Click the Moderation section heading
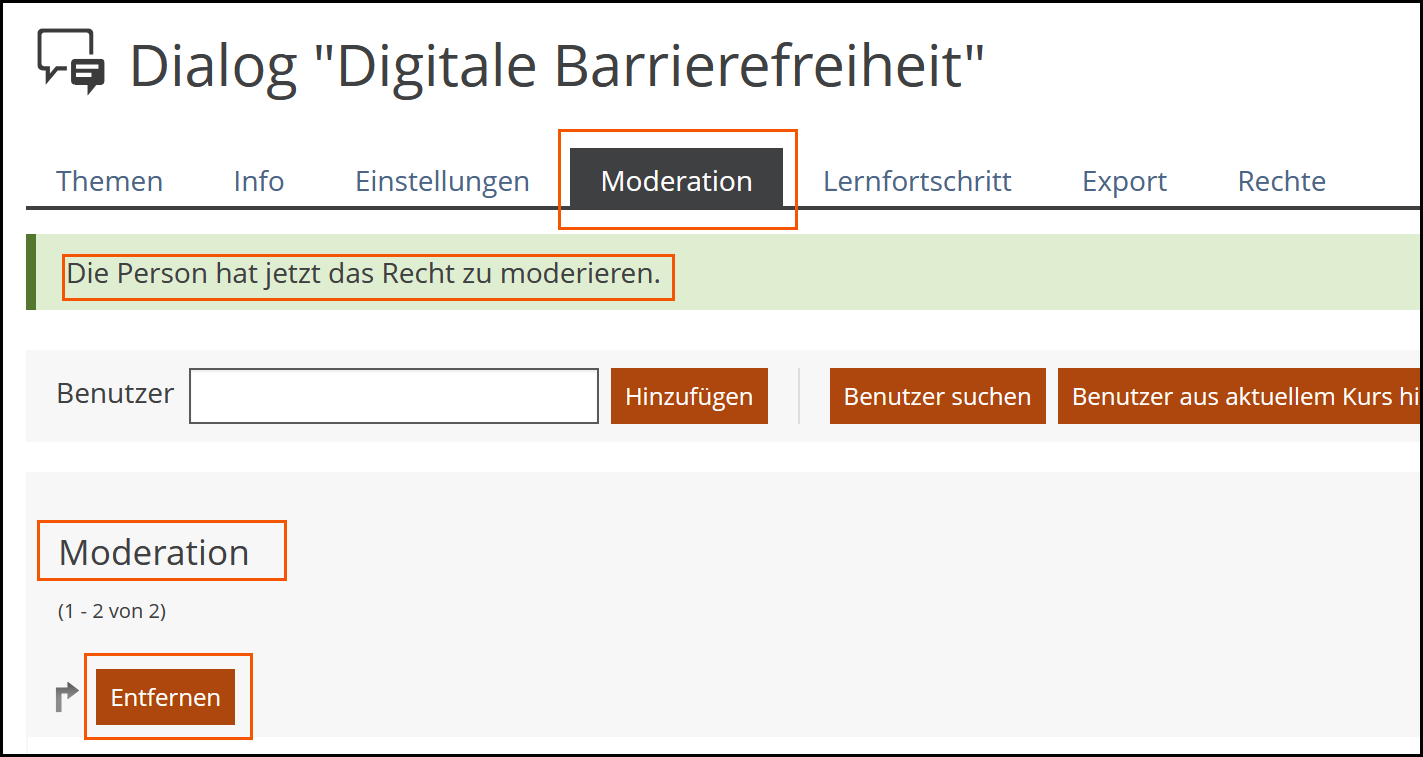 pos(154,552)
